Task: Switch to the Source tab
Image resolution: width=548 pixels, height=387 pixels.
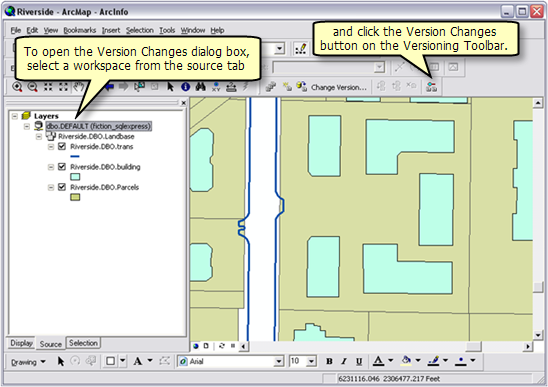Action: click(x=51, y=344)
